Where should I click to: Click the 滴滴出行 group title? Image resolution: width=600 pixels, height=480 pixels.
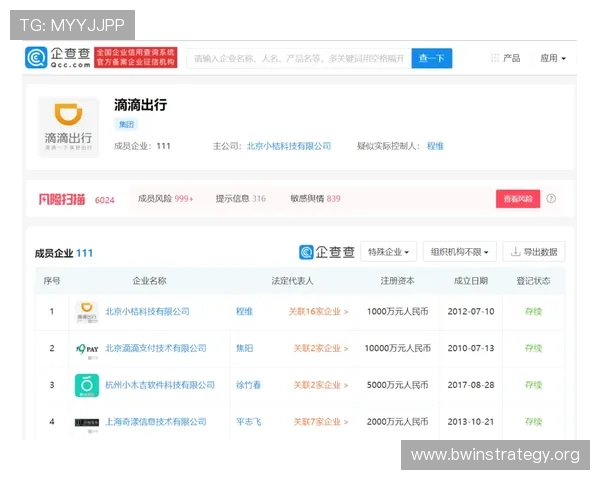click(x=140, y=105)
